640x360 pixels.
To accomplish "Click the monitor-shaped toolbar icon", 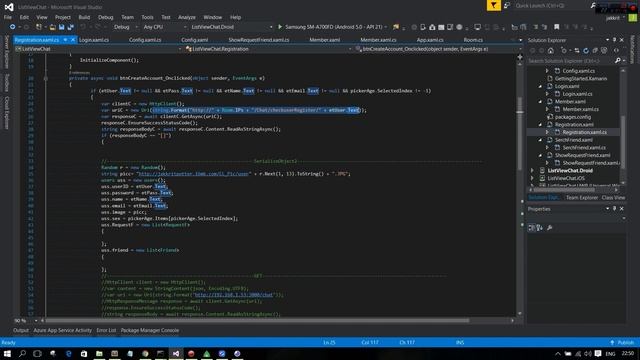I will click(x=477, y=27).
